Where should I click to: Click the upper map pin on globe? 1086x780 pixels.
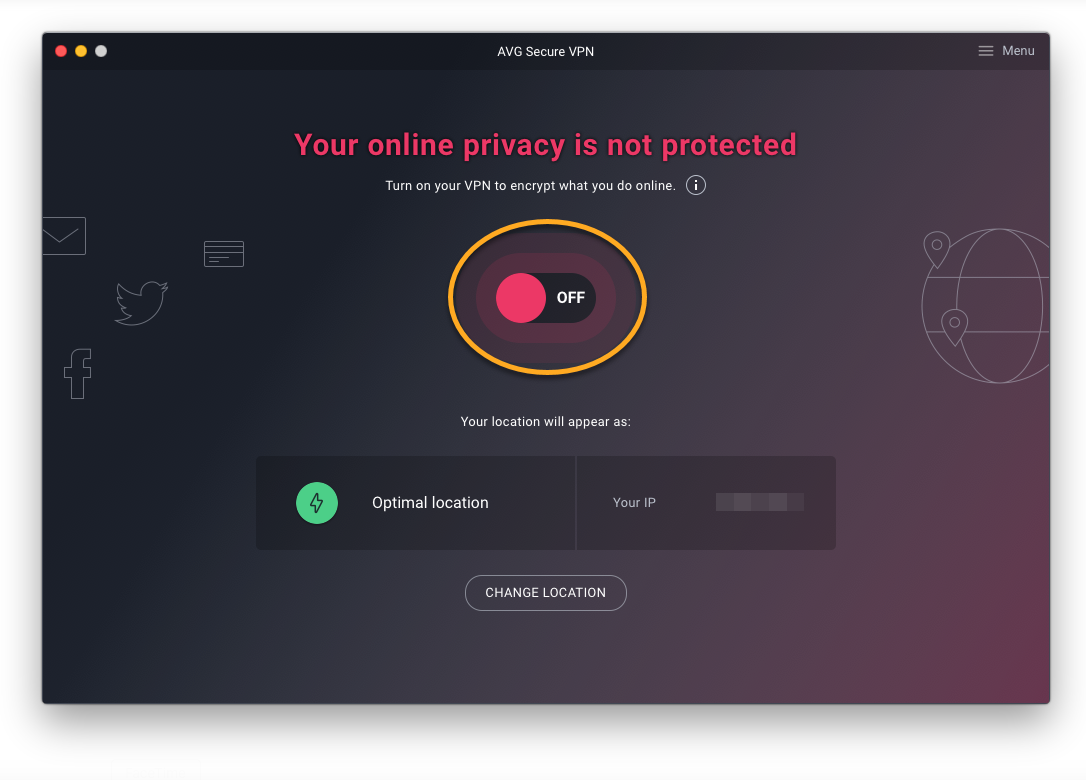(x=936, y=249)
